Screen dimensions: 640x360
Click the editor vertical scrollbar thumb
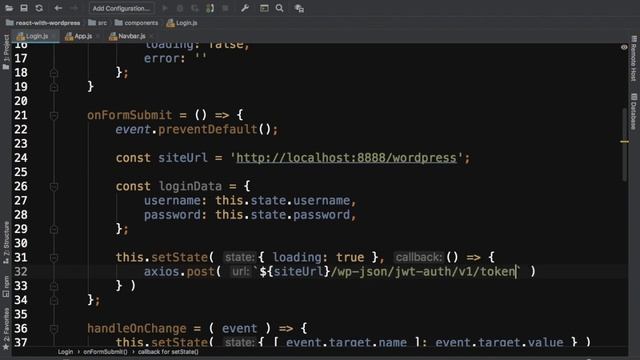(624, 145)
